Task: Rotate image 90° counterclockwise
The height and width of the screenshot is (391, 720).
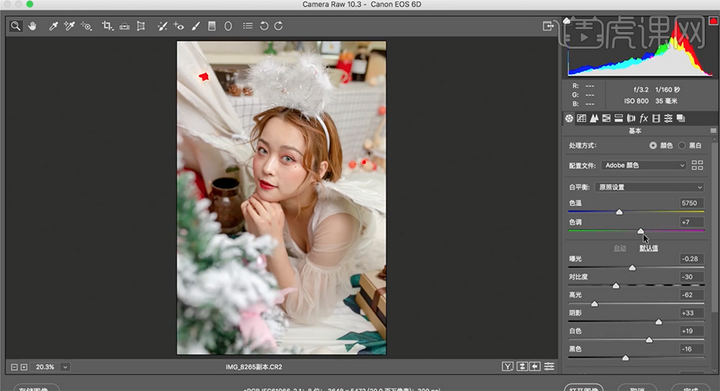Action: pos(264,26)
